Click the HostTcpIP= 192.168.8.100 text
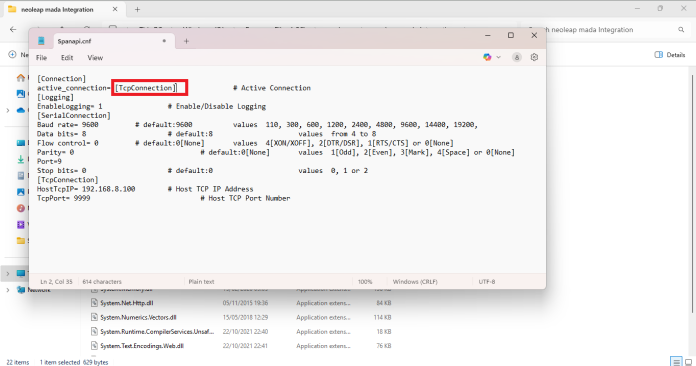This screenshot has width=696, height=366. [x=86, y=189]
